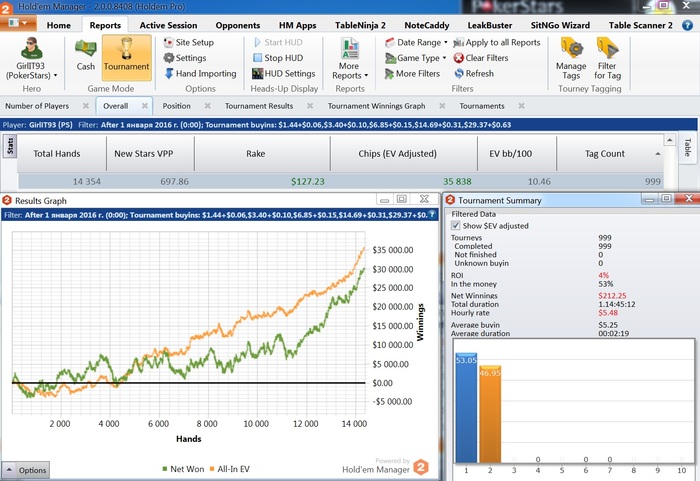Sort by Chips (EV Adjusted) column
The width and height of the screenshot is (700, 481).
404,154
